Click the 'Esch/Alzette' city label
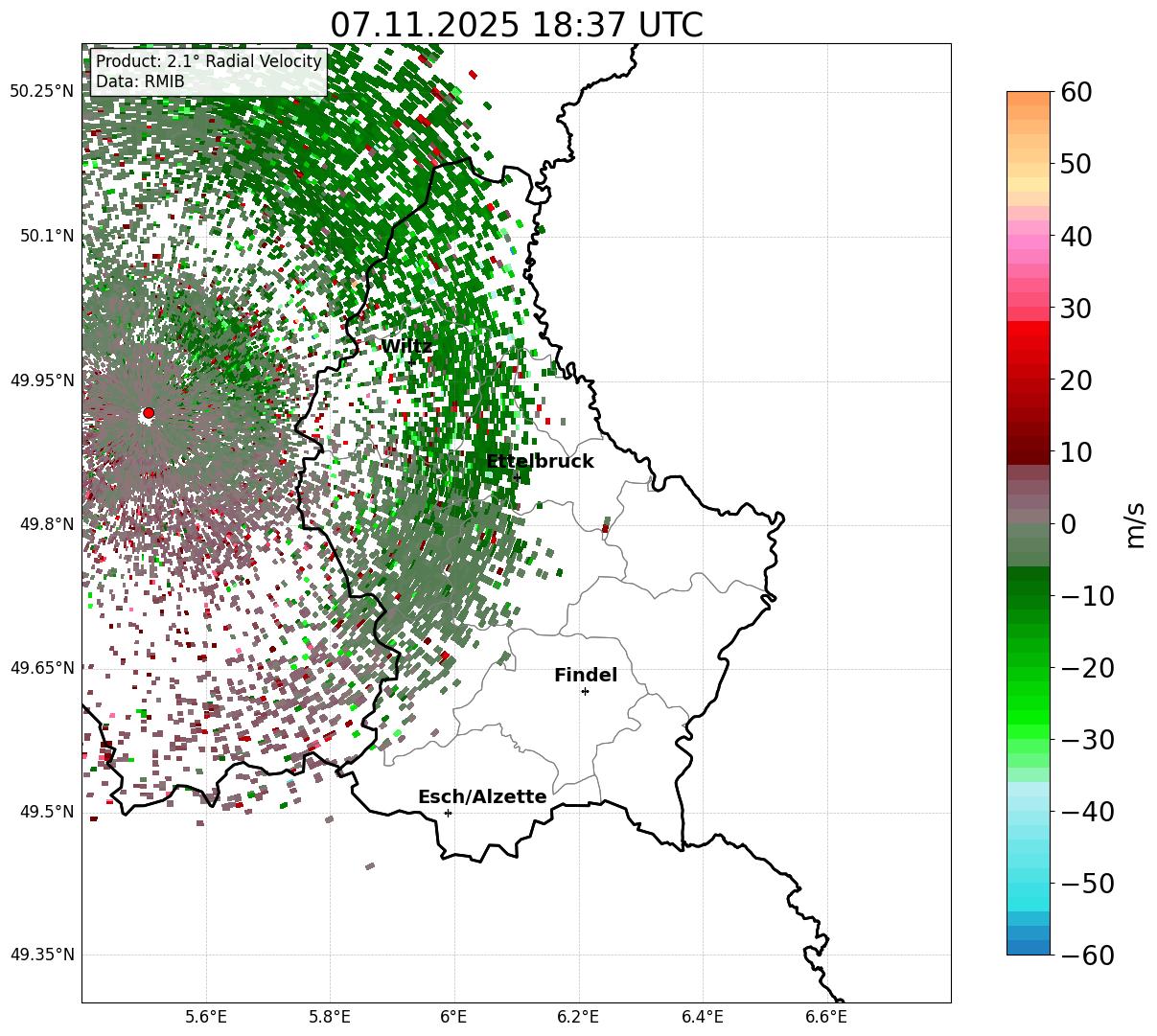The image size is (1157, 1036). point(482,797)
